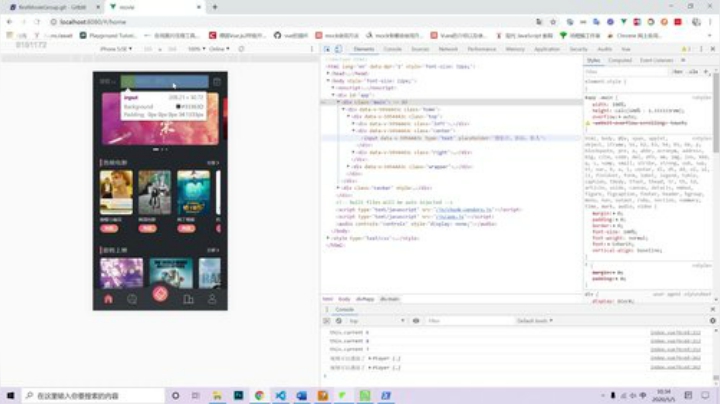Open the Memory tab
Screen dimensions: 720x404
click(515, 49)
